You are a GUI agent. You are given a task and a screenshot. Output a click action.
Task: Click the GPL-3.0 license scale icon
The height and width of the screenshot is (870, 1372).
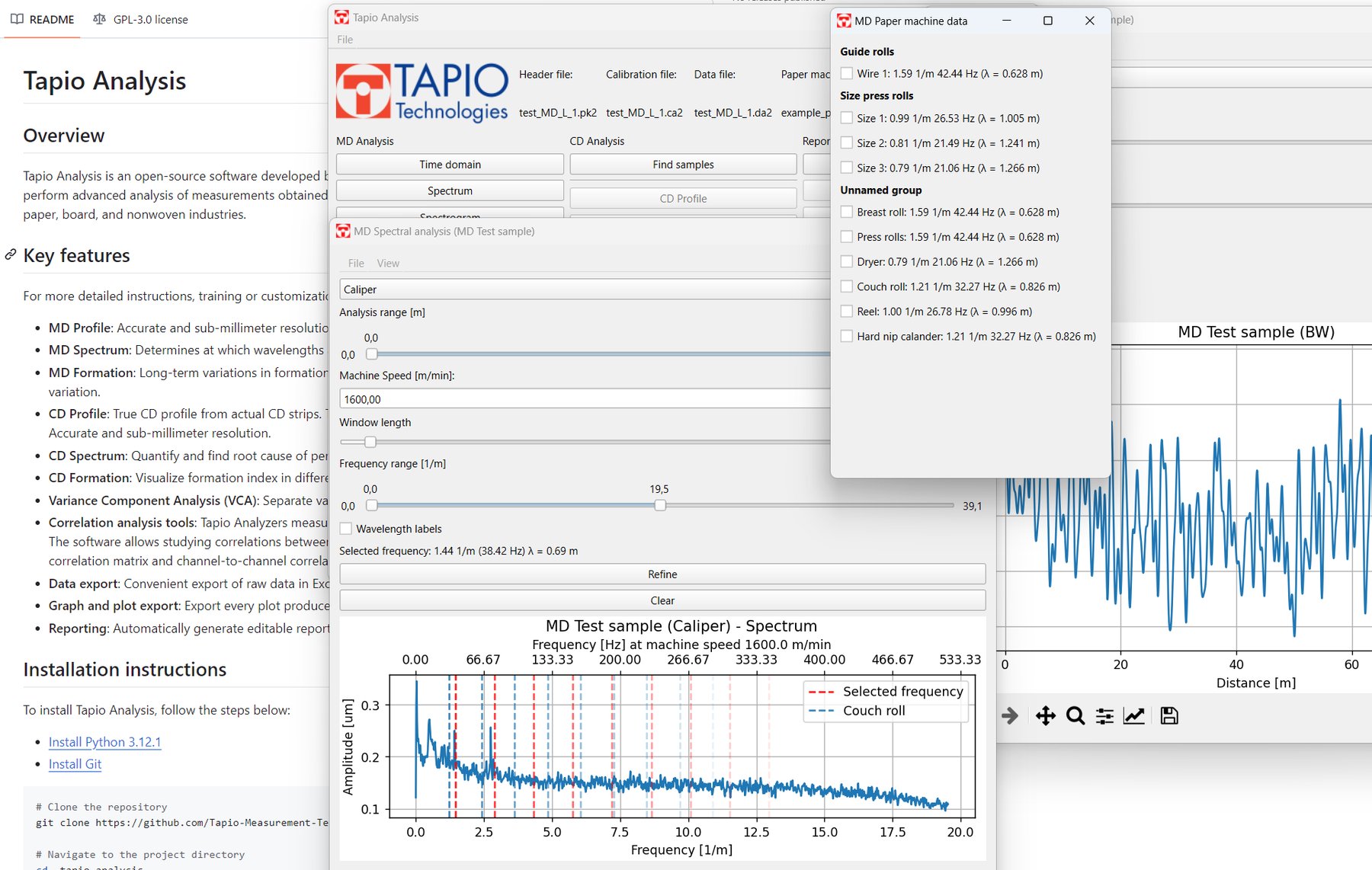(x=99, y=19)
